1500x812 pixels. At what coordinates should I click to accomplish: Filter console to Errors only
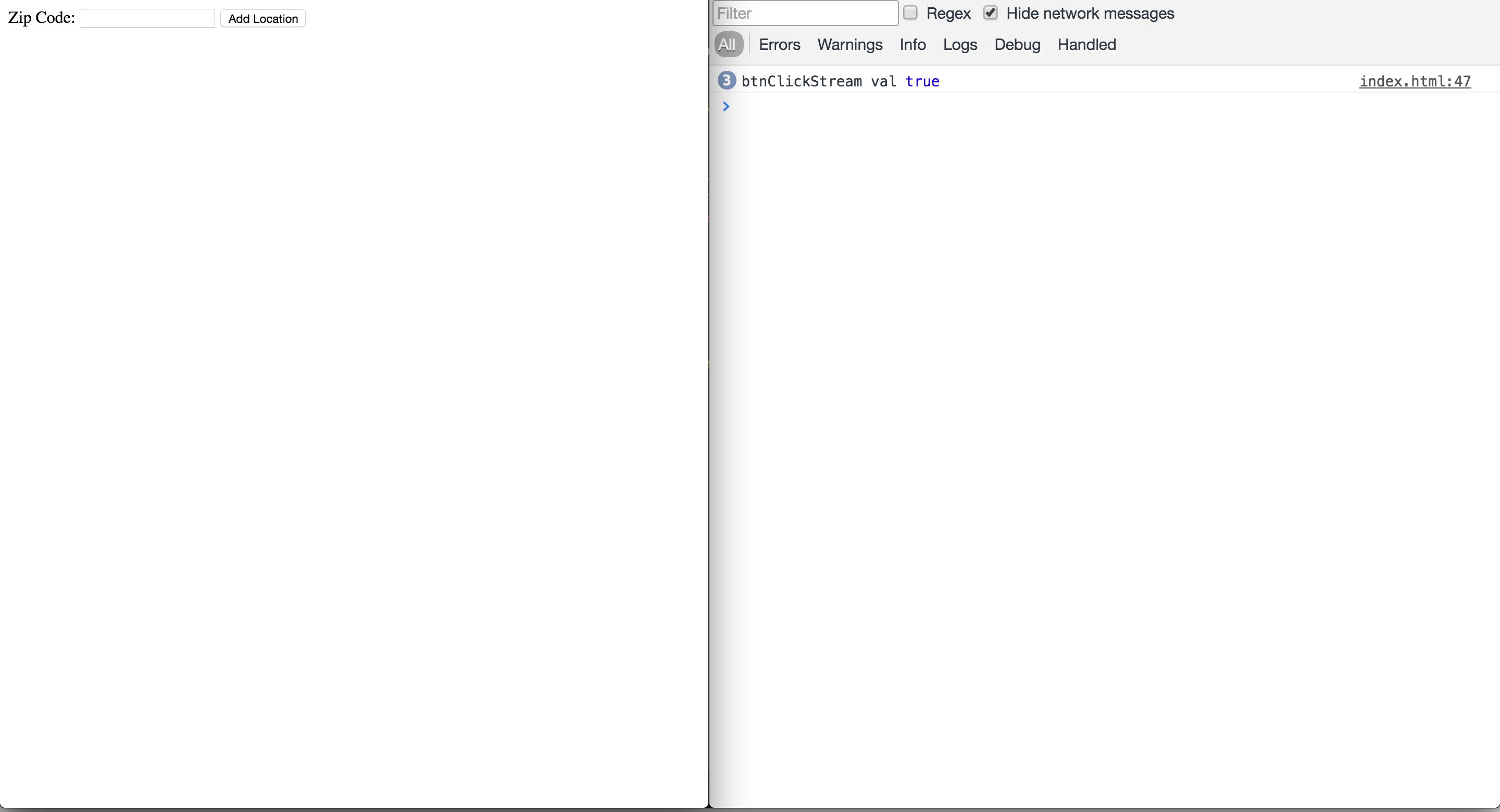(779, 45)
